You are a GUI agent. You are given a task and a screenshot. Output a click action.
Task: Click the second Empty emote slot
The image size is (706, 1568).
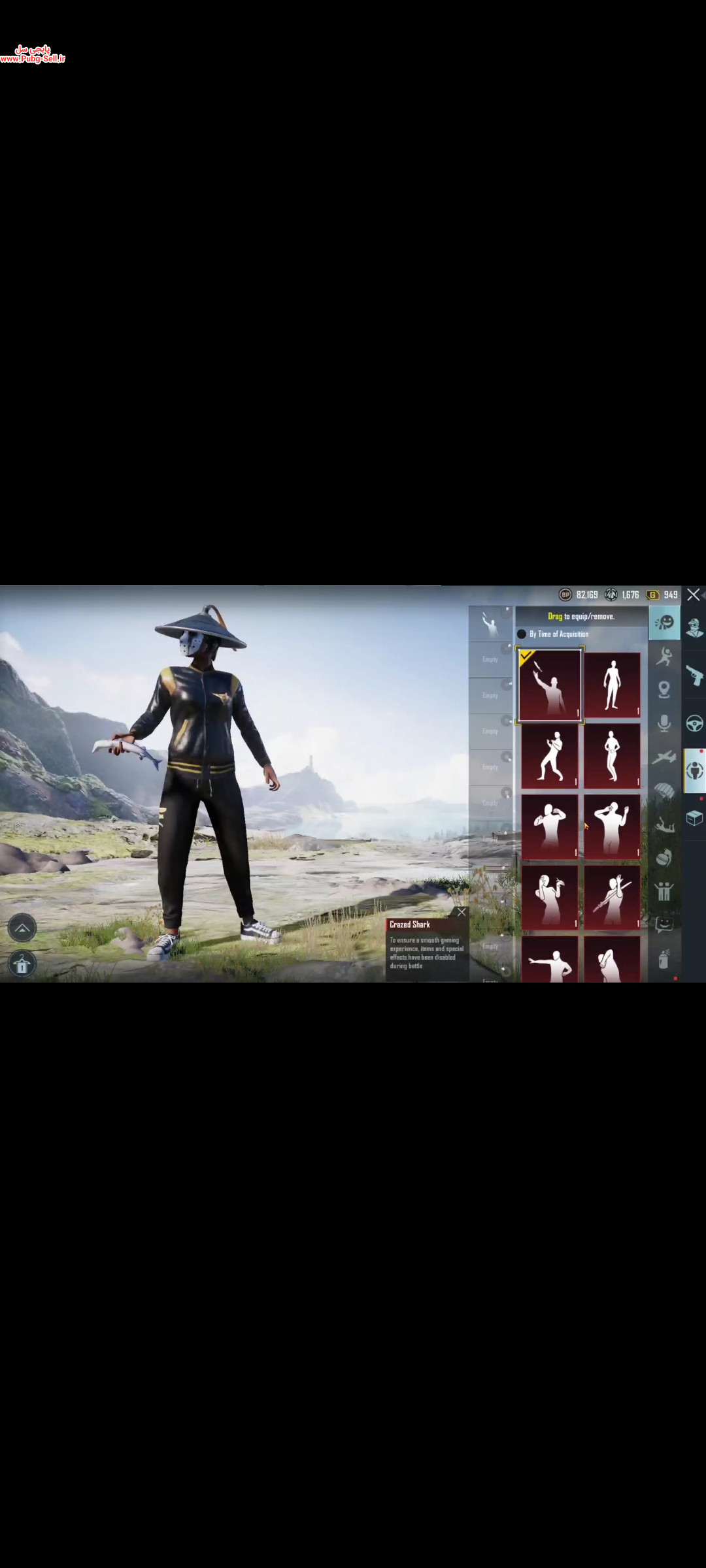[x=491, y=696]
